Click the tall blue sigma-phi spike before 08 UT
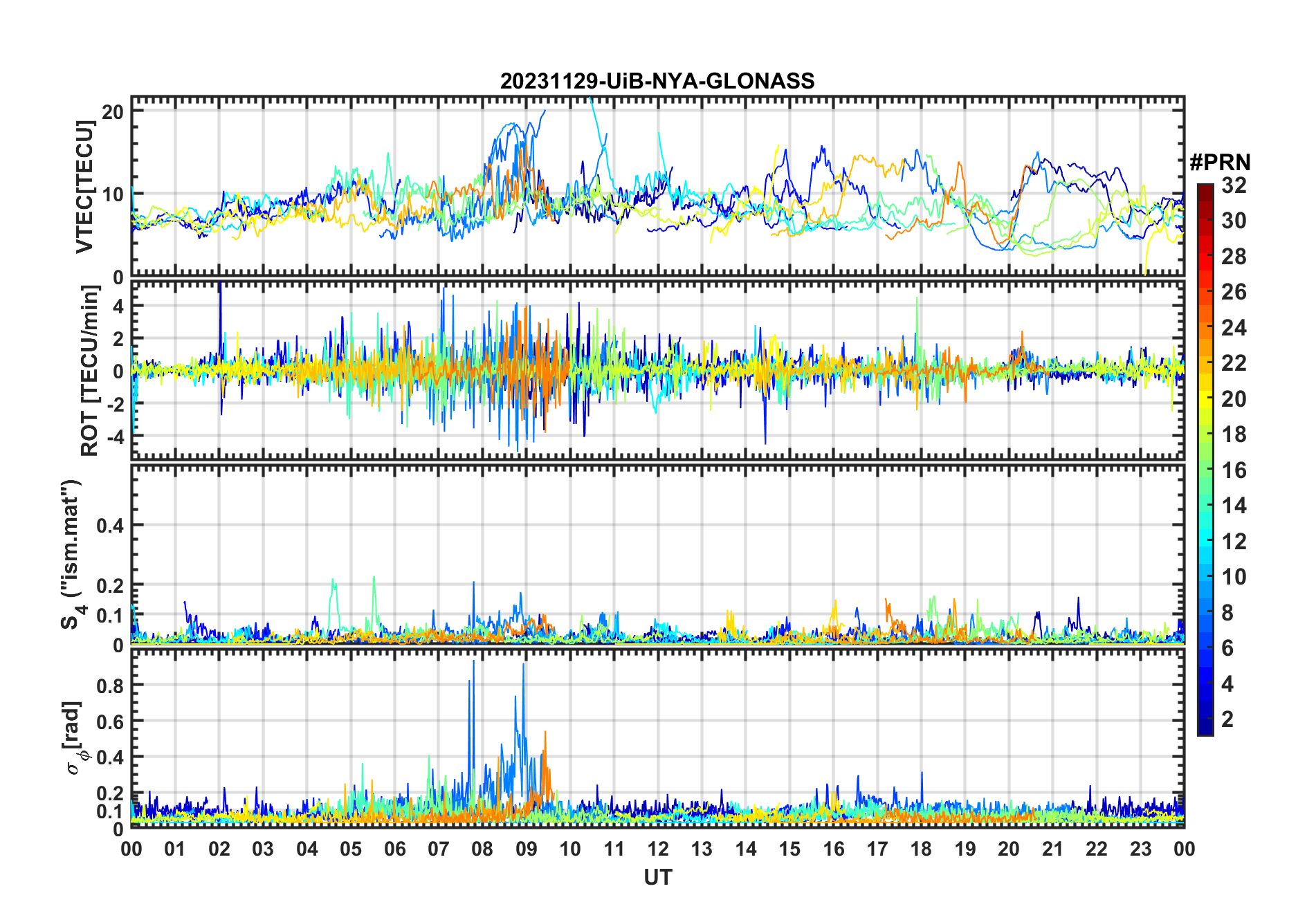This screenshot has width=1316, height=920. (x=473, y=726)
